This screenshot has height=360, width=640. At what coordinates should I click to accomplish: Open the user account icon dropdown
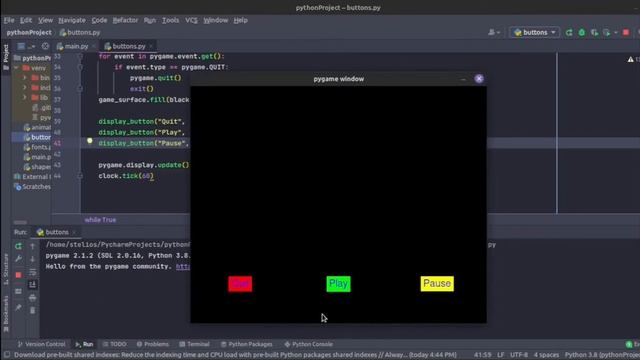[x=494, y=32]
